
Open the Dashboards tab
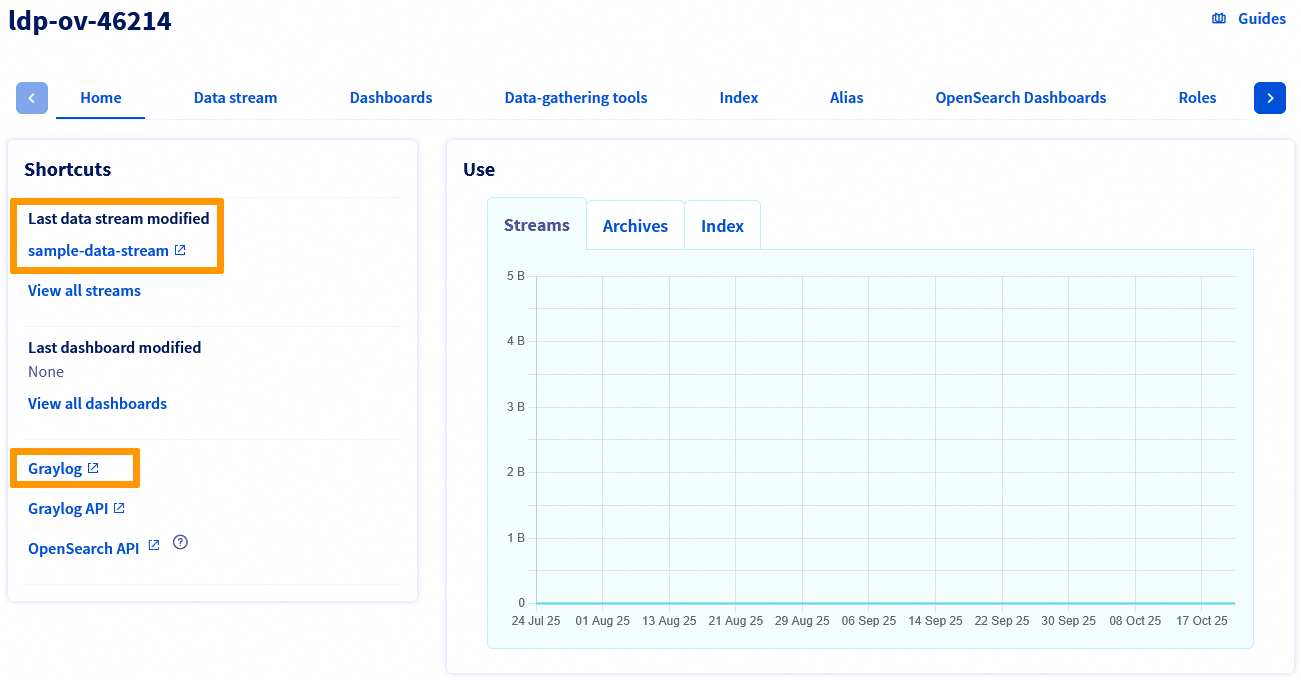point(390,97)
